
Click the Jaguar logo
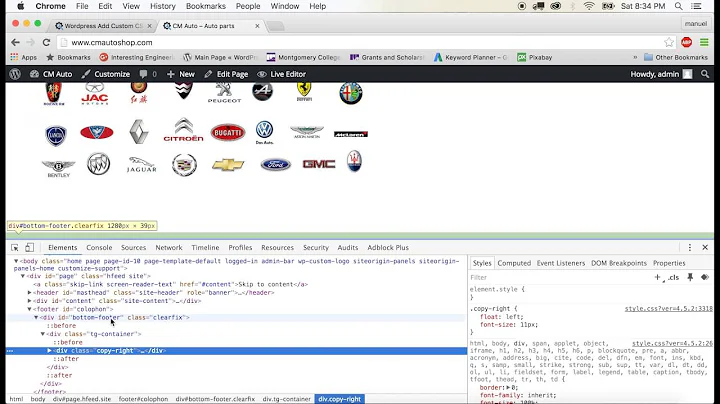(141, 164)
